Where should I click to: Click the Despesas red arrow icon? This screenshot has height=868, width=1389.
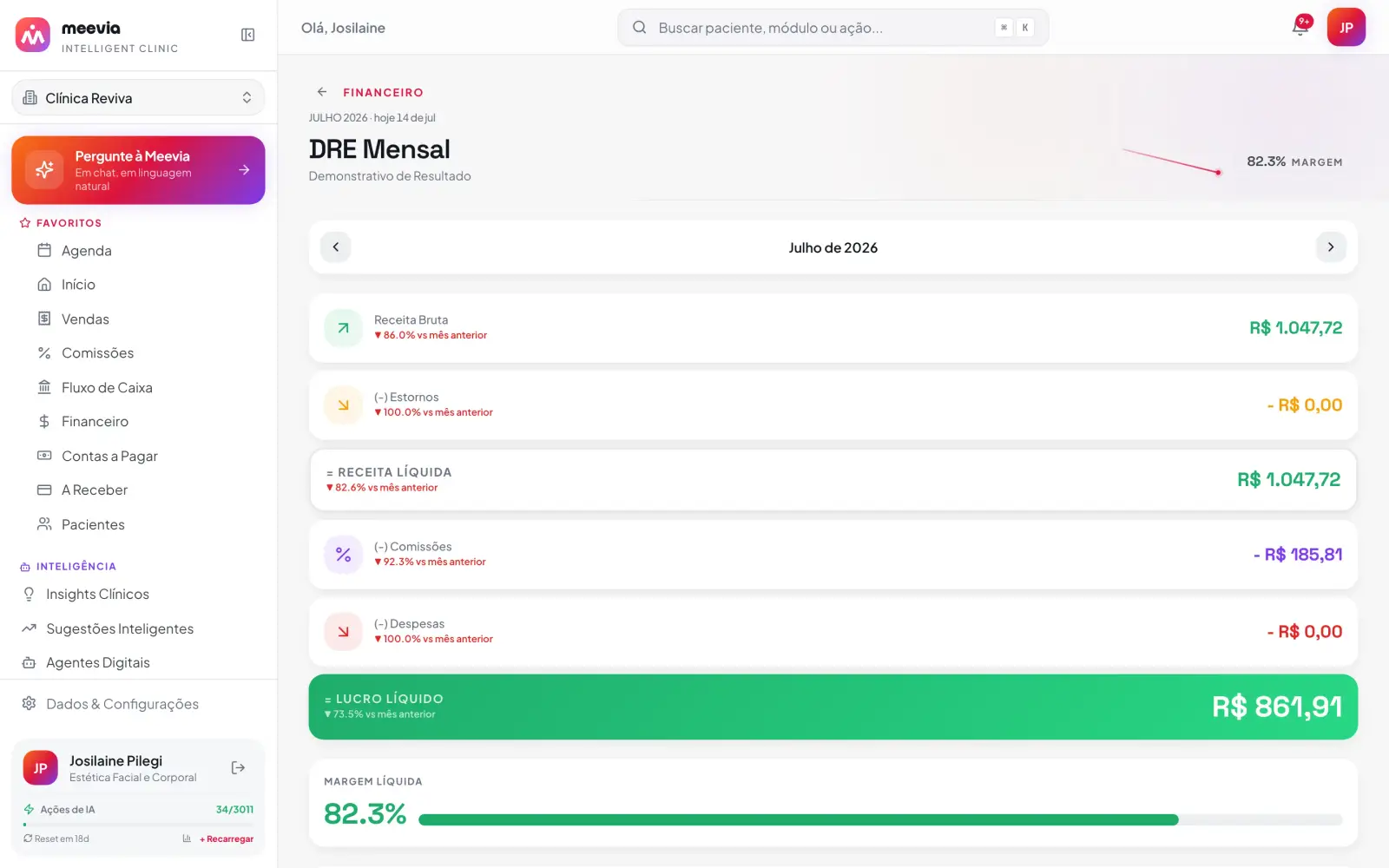343,632
